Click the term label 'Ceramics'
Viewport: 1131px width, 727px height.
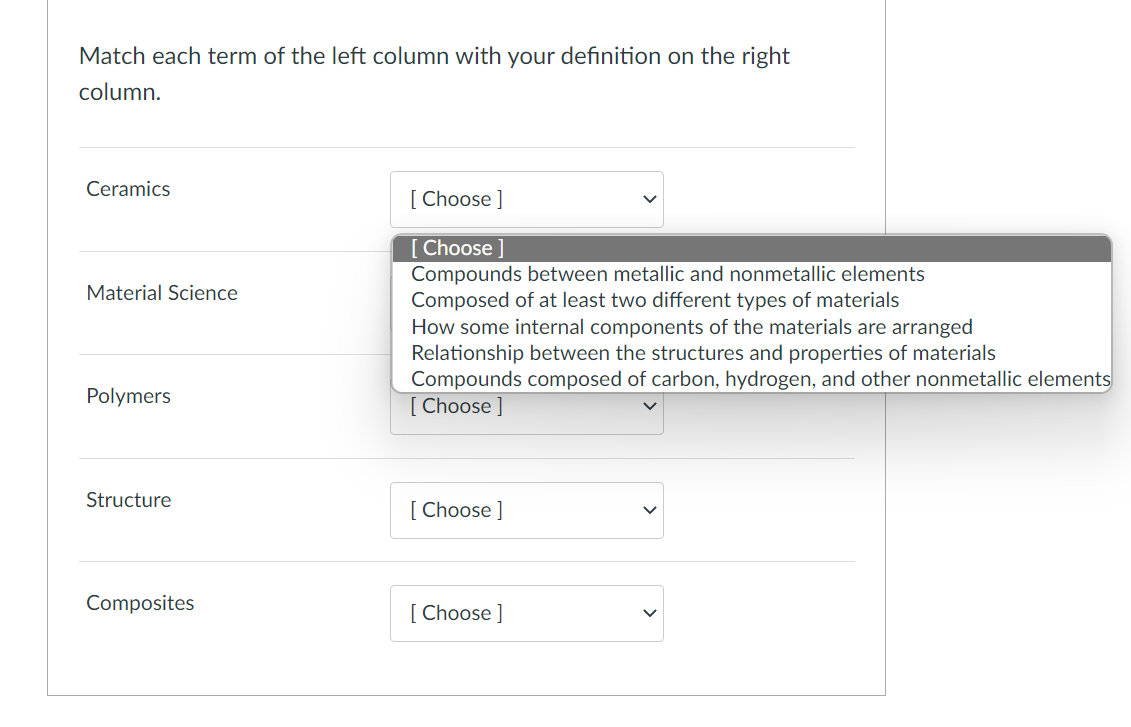click(x=128, y=188)
